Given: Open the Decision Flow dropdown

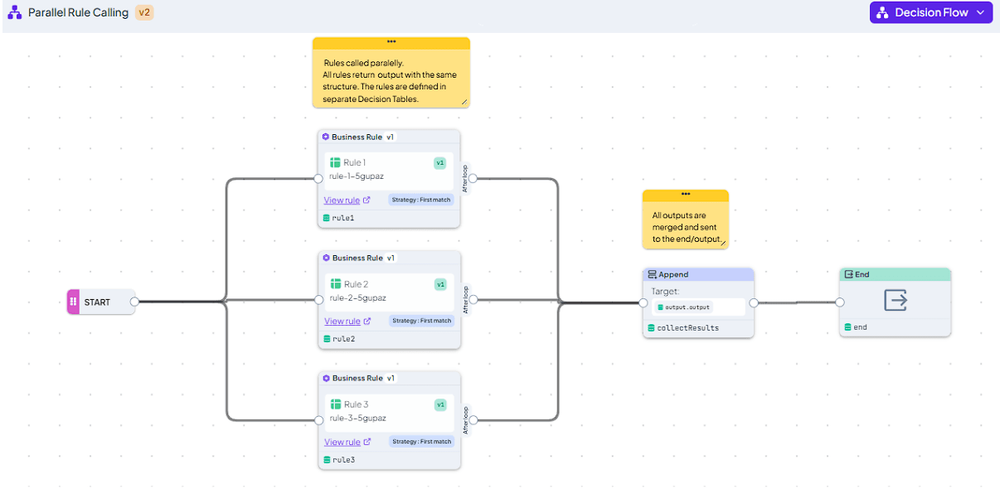Looking at the screenshot, I should click(x=930, y=13).
